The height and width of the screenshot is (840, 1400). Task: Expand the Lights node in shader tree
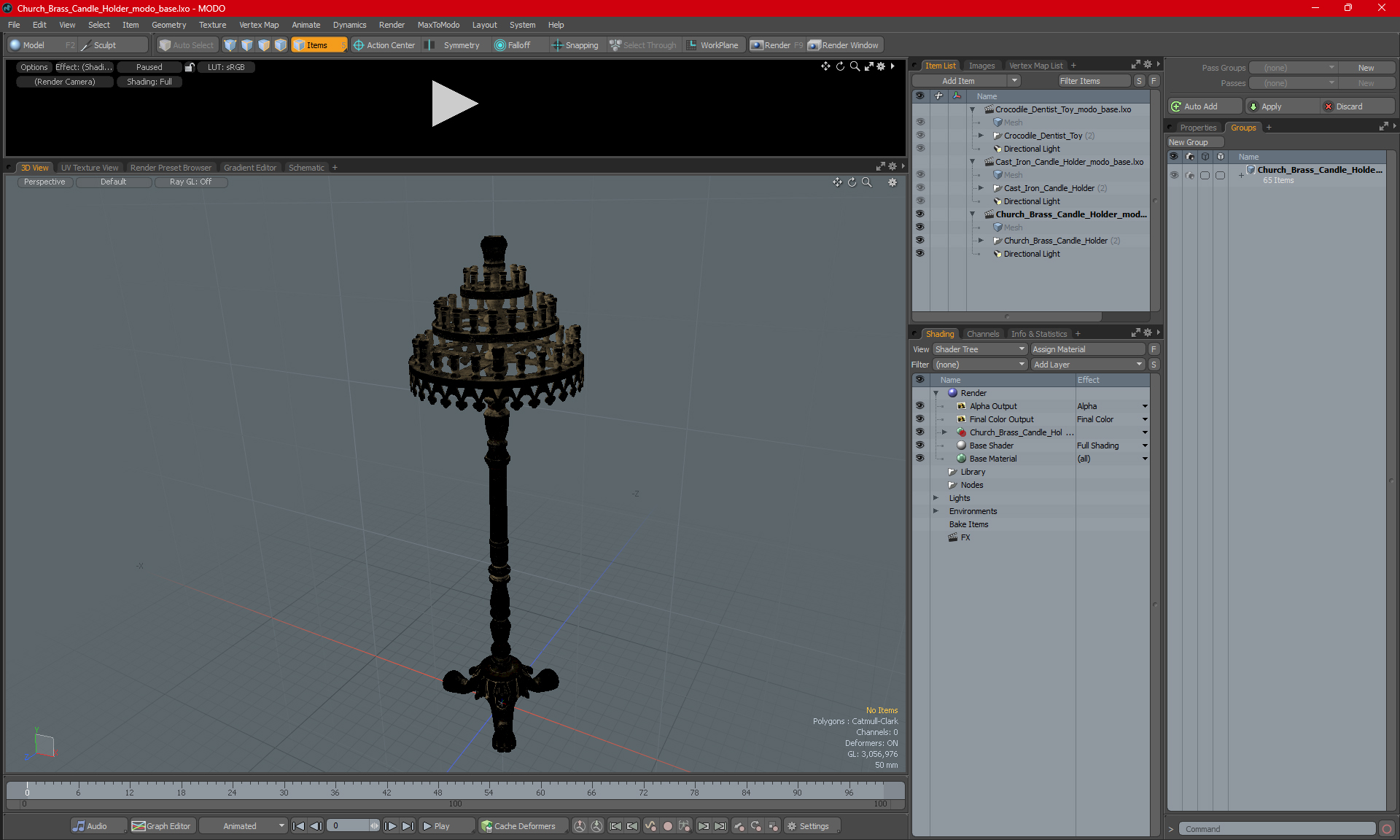tap(936, 498)
